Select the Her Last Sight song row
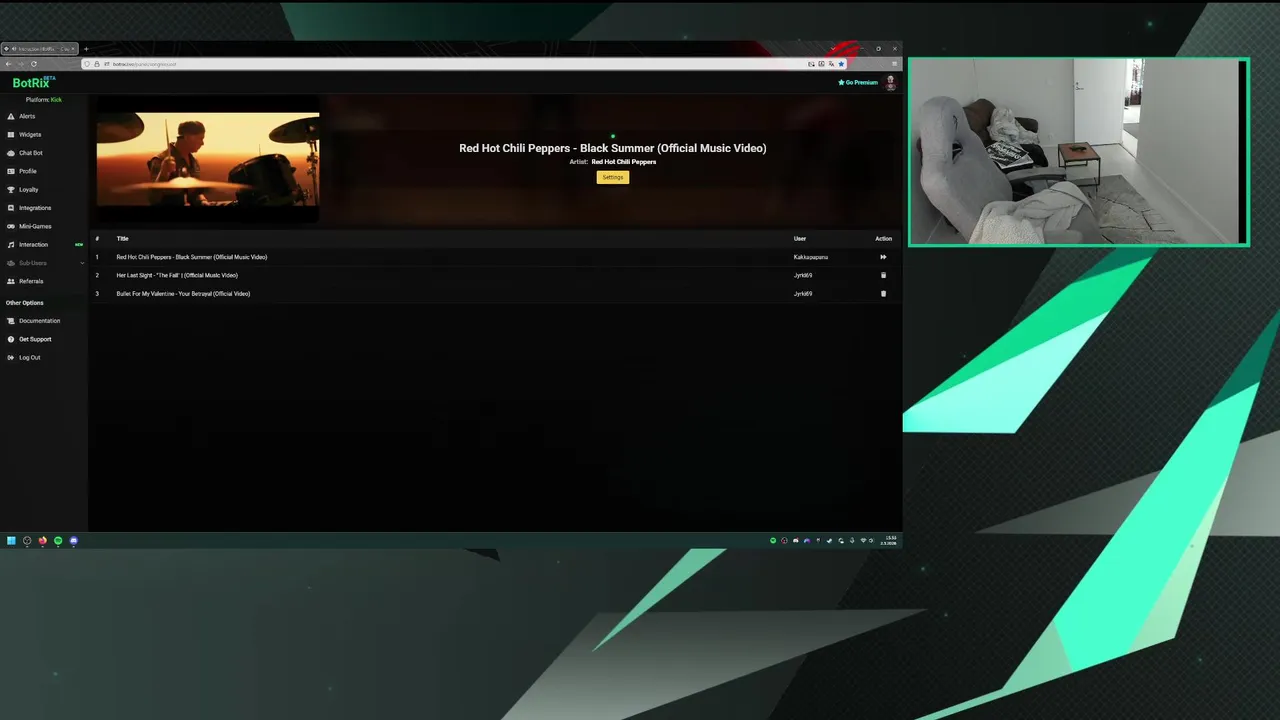The image size is (1280, 720). coord(495,275)
